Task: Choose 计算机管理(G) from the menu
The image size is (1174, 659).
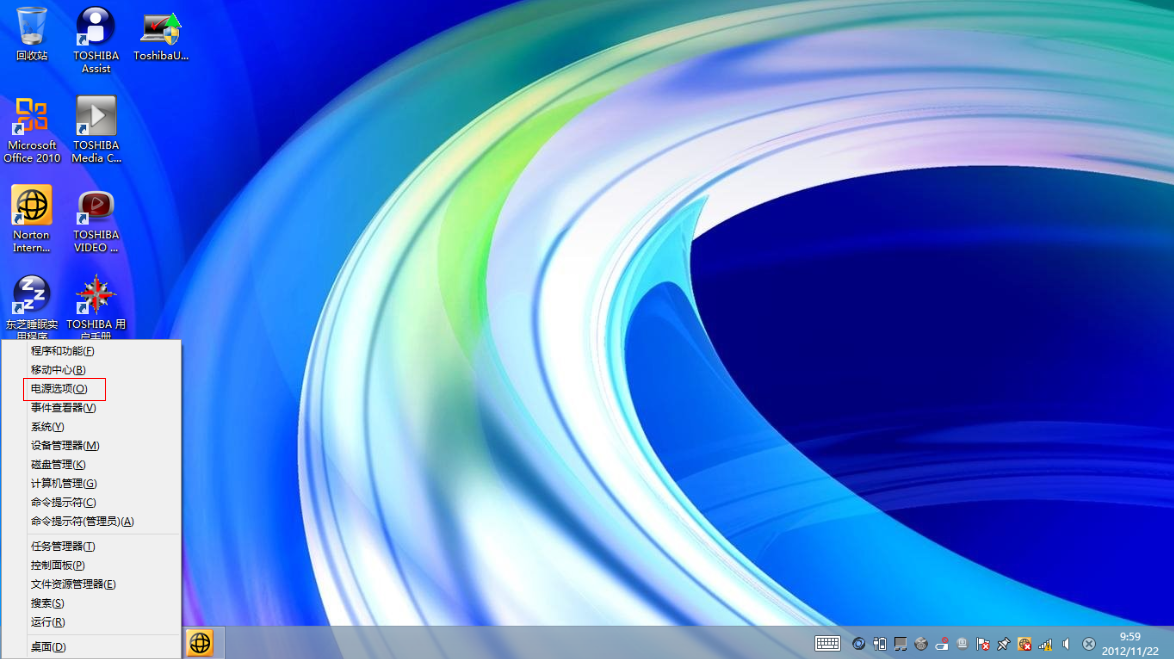Action: click(x=91, y=483)
